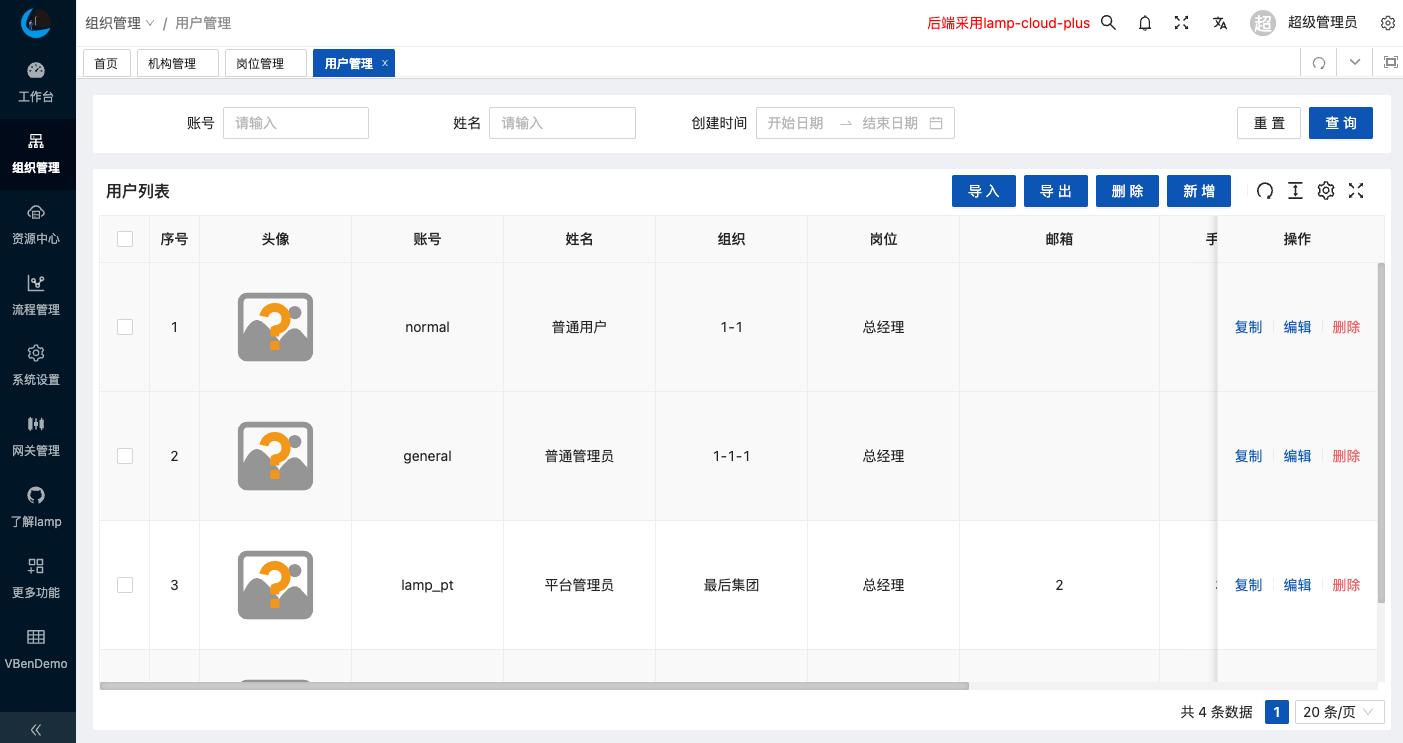Screen dimensions: 1403x743
Task: Open the table row-height adjustment icon
Action: (1295, 190)
